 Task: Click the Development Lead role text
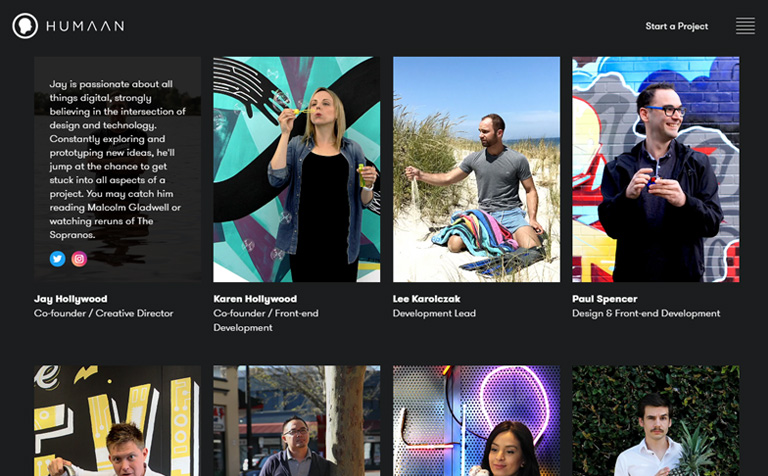pyautogui.click(x=434, y=314)
